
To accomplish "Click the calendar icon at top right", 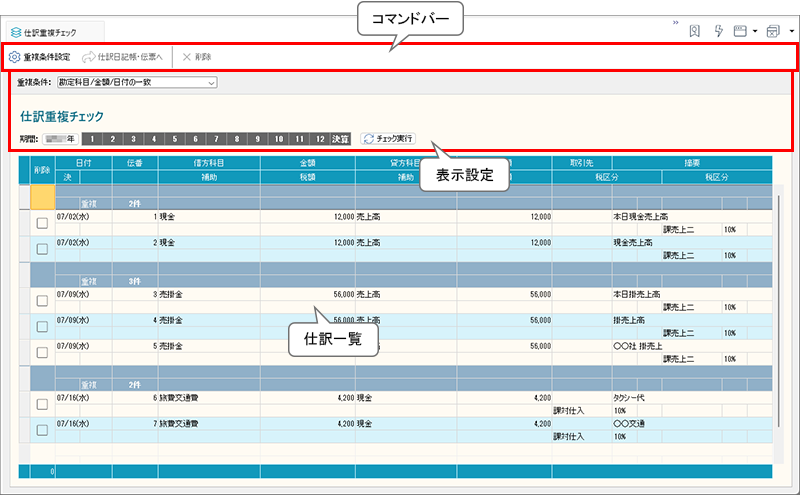I will click(774, 32).
